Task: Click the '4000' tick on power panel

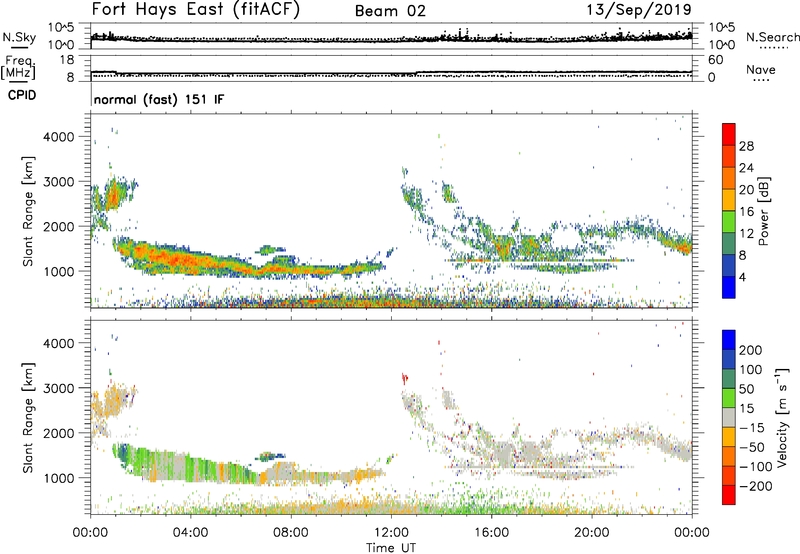Action: coord(59,137)
